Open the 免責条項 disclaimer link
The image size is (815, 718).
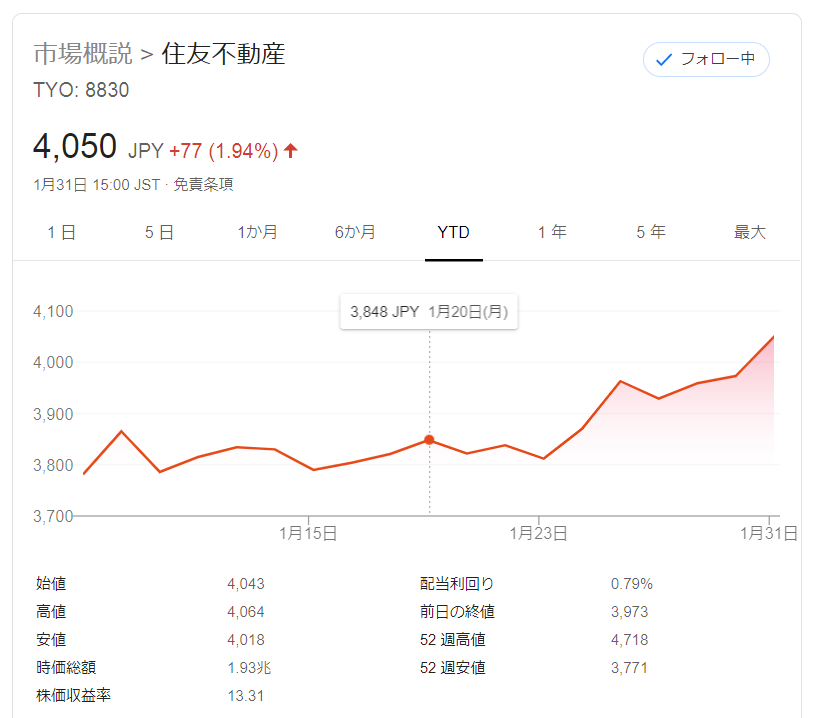click(203, 185)
